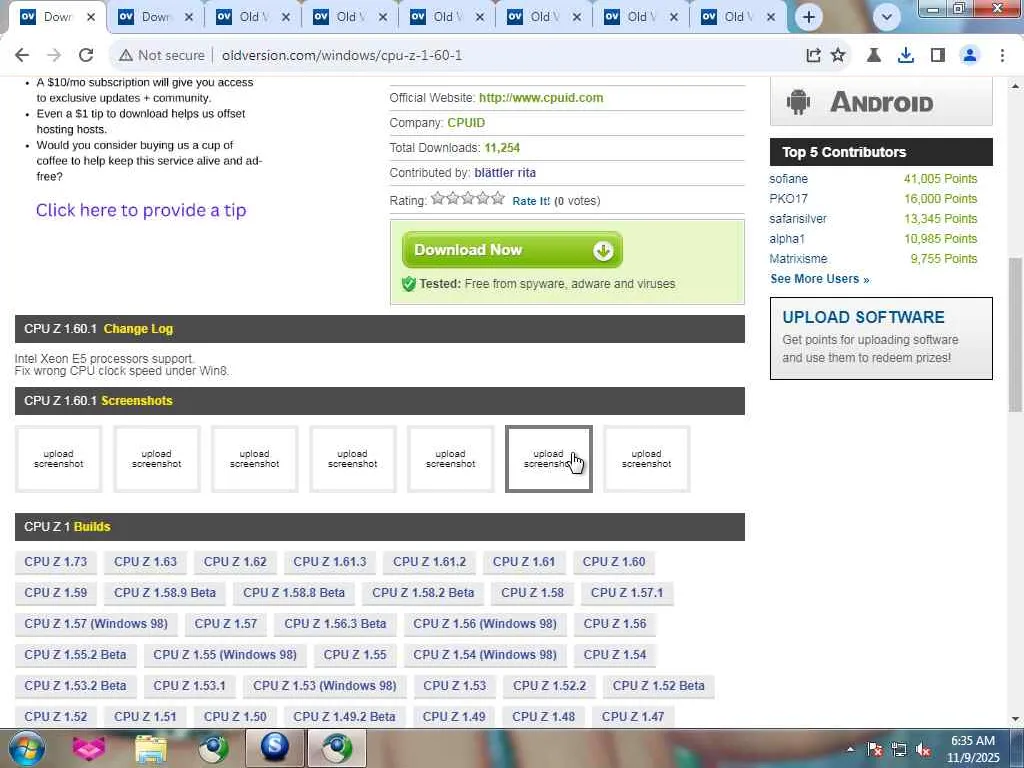Open a new tab with plus button

coord(808,17)
